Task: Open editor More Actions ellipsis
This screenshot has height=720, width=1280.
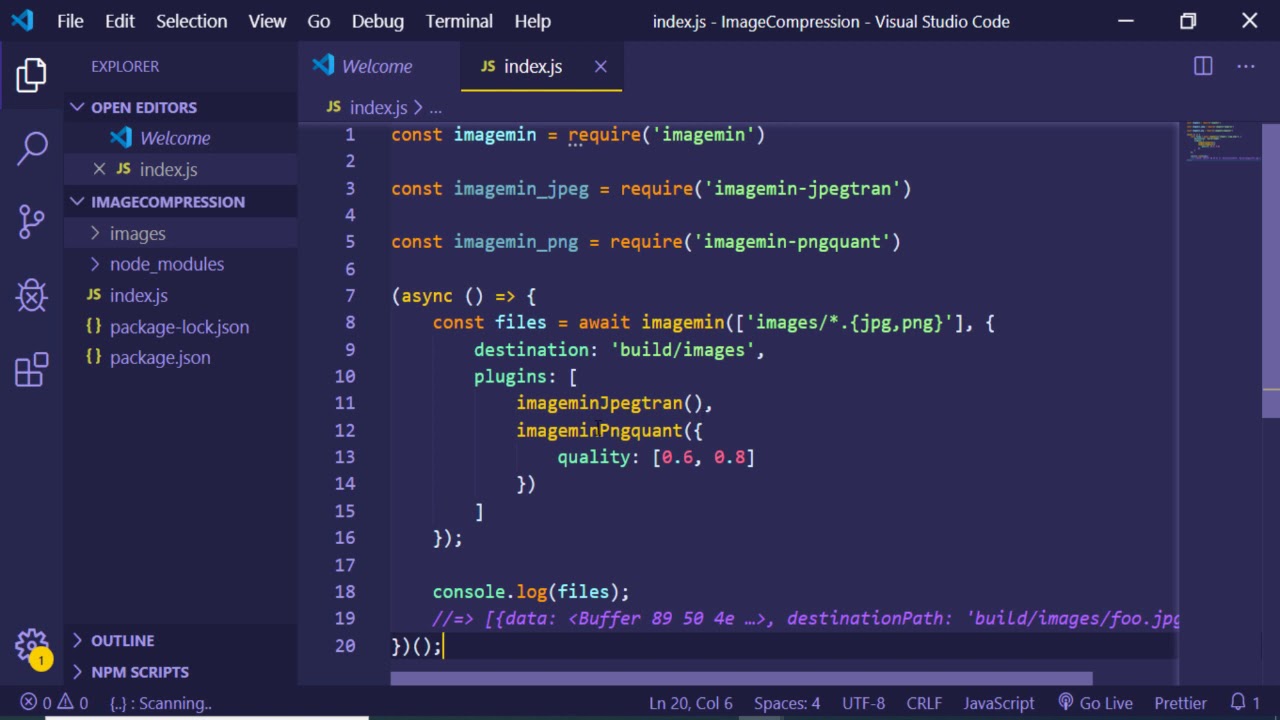Action: pos(1245,66)
